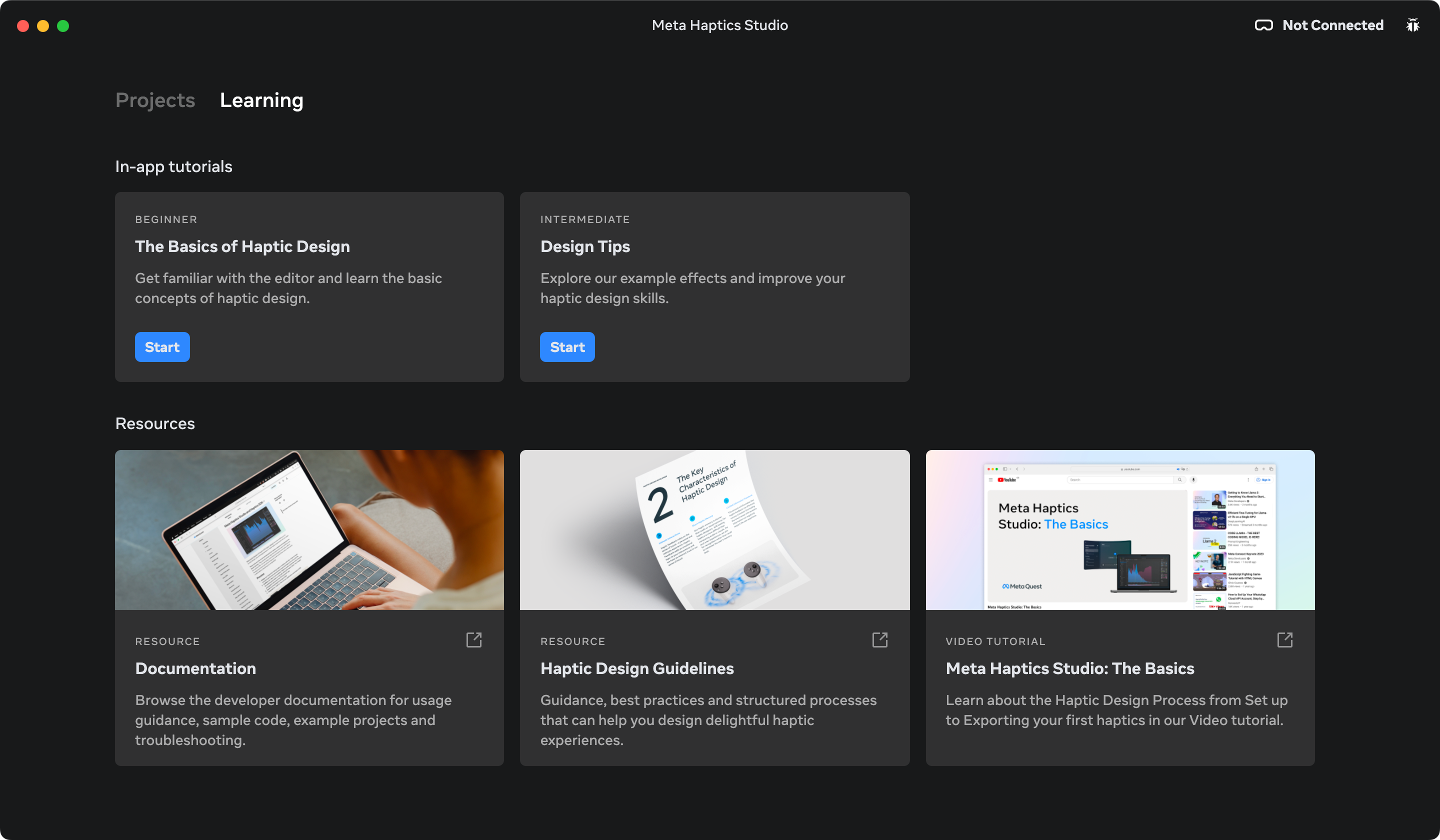1440x840 pixels.
Task: Click the Haptic Design Guidelines title
Action: [637, 668]
